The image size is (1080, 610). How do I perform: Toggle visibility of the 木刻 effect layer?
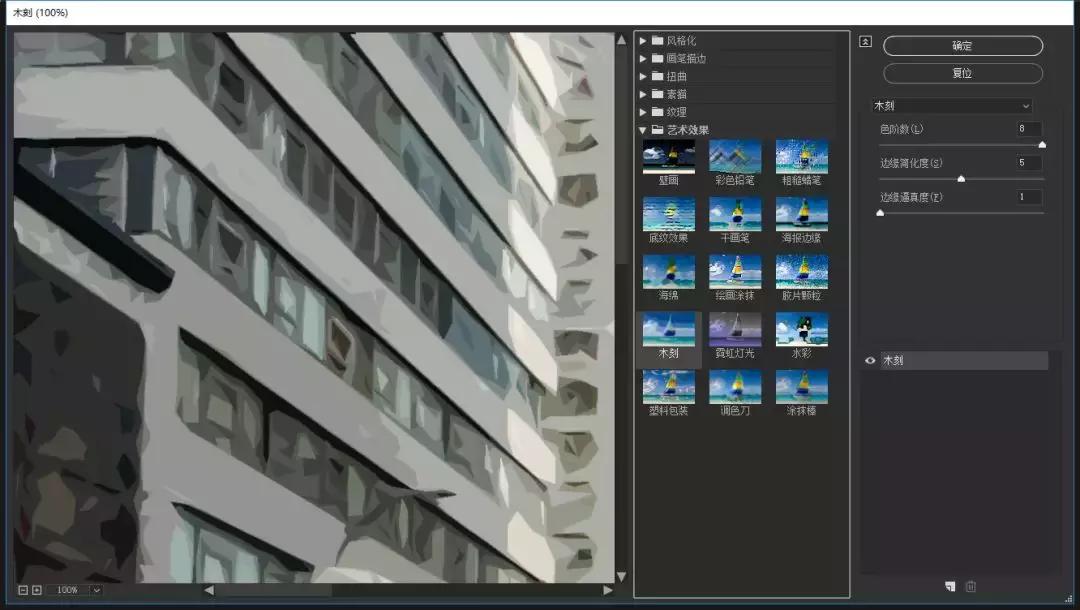coord(870,359)
